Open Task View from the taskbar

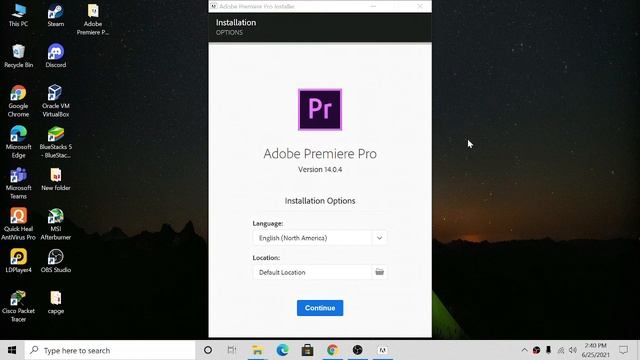click(232, 350)
